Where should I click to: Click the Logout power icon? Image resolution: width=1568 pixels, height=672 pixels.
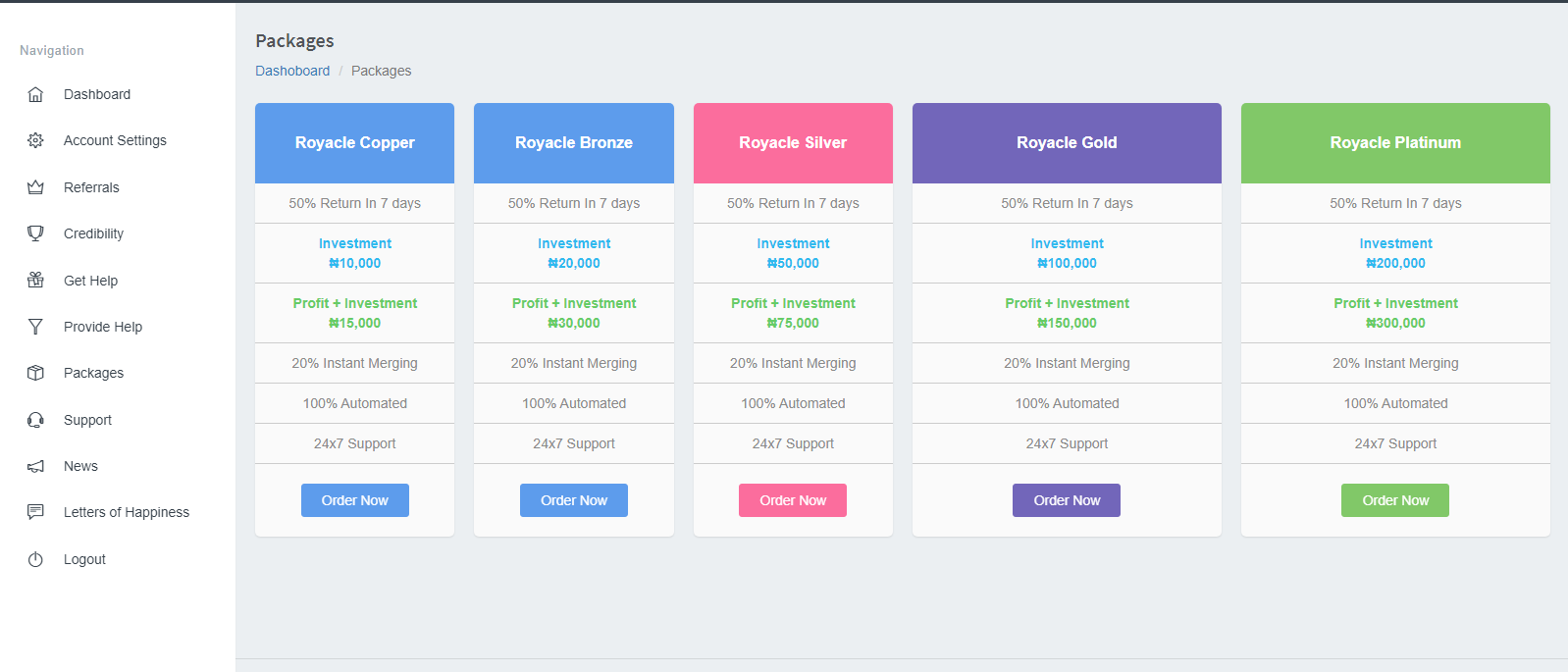pyautogui.click(x=35, y=559)
